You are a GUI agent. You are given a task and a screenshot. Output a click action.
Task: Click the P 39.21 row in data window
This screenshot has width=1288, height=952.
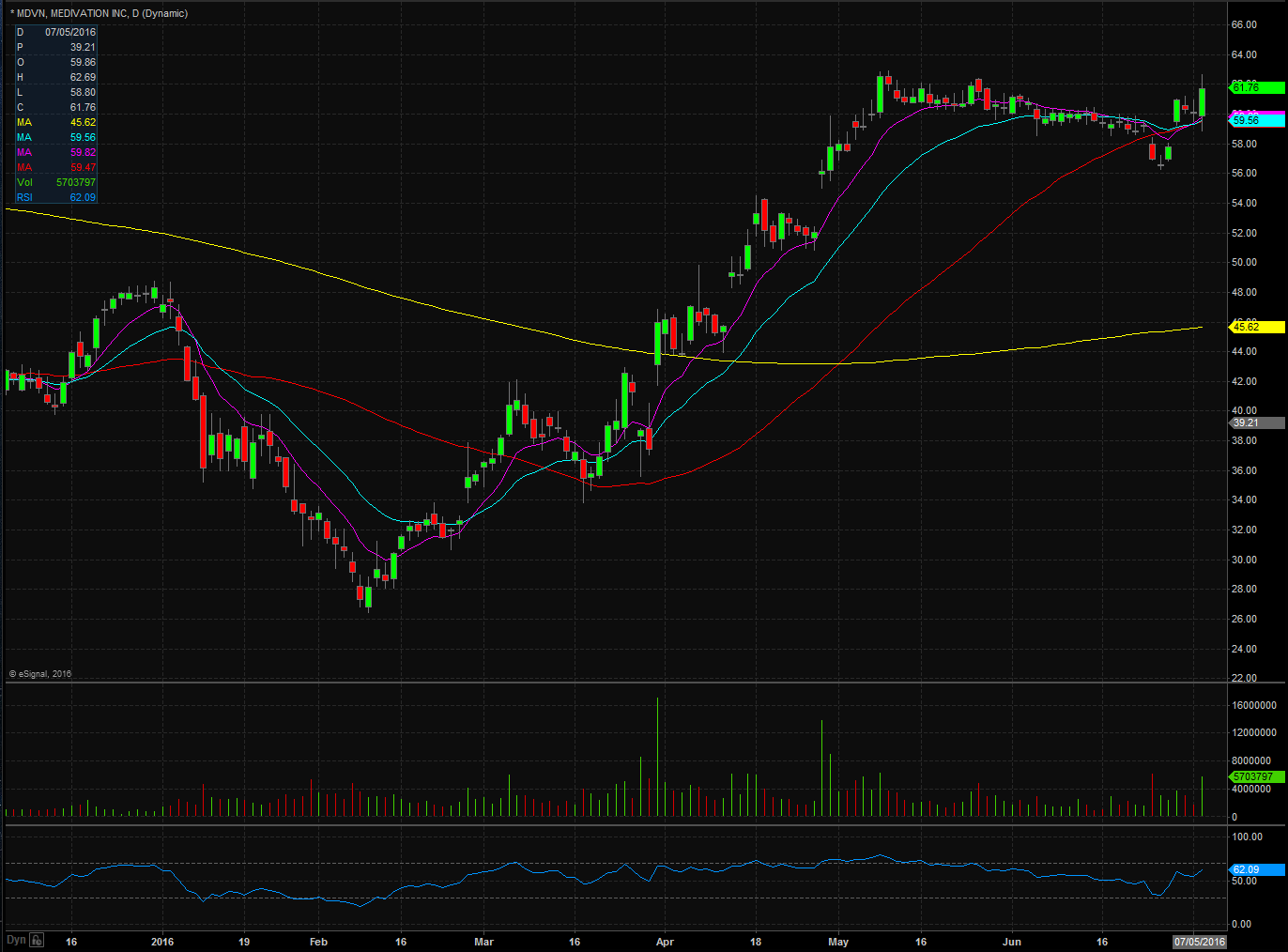56,47
